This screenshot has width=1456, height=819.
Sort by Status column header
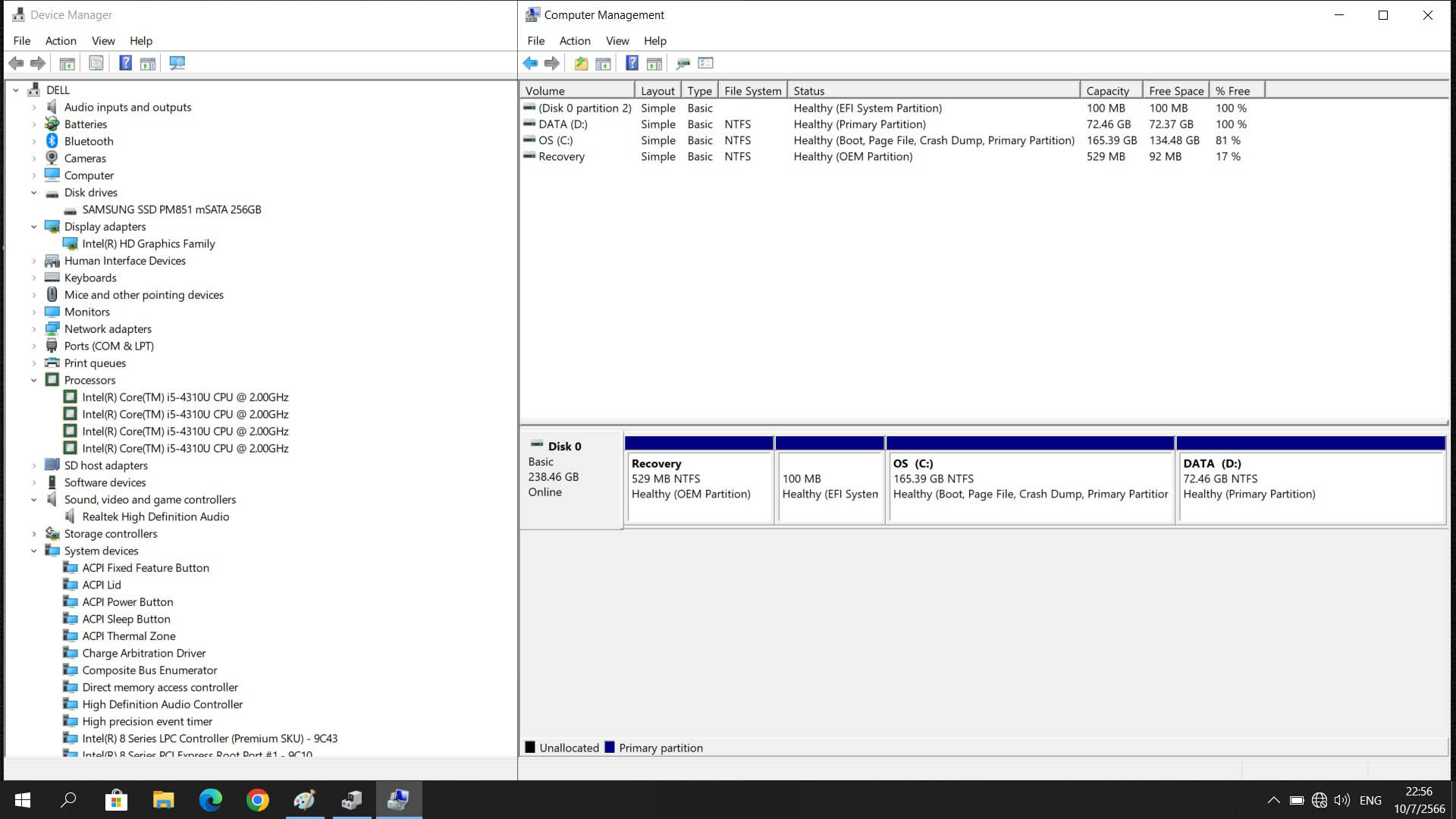click(934, 91)
